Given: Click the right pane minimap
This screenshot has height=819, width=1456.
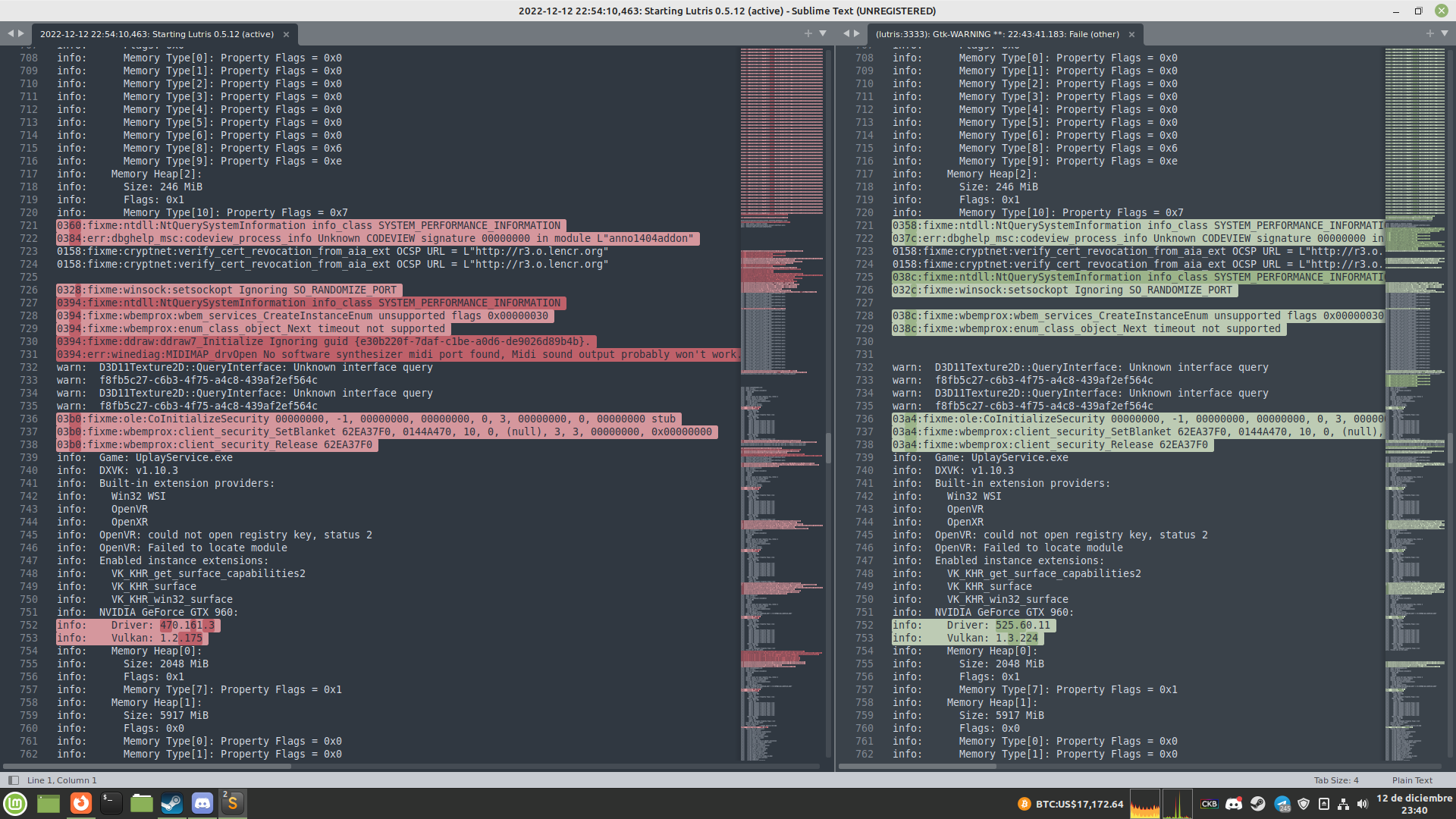Looking at the screenshot, I should coord(1415,403).
